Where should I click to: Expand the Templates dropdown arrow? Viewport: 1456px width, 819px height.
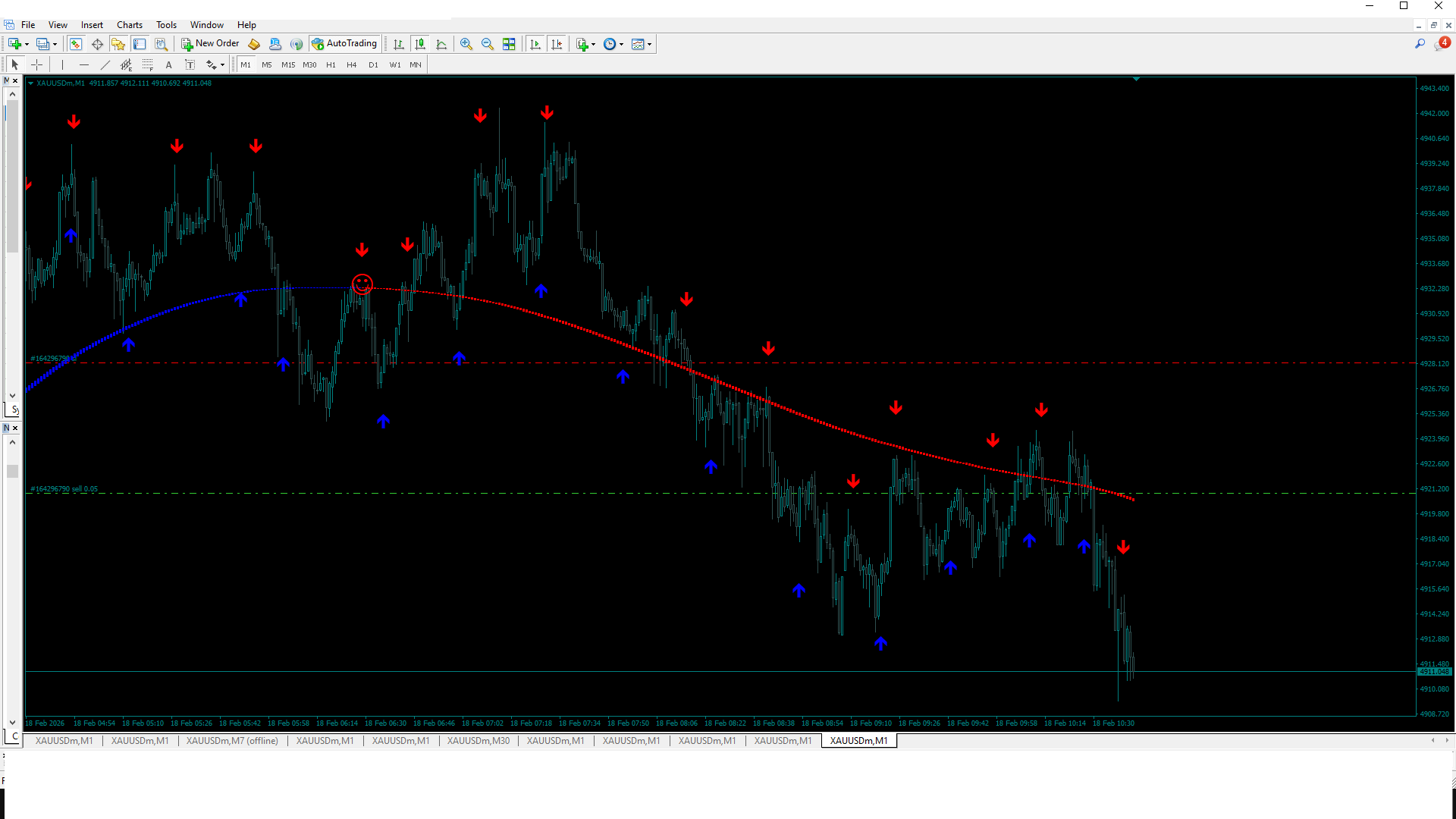[x=650, y=44]
